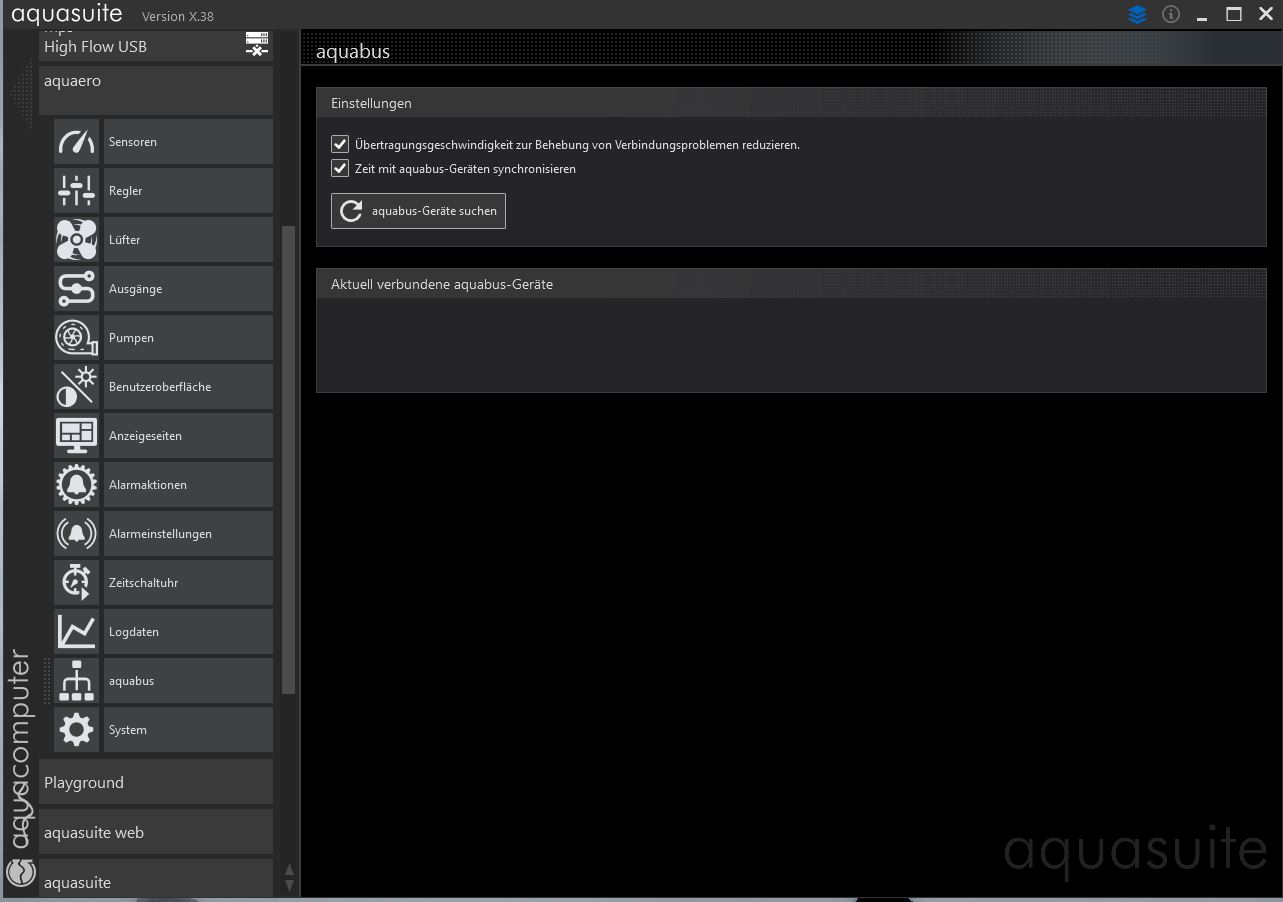Select the Anzeigeseiten monitor icon
Viewport: 1283px width, 902px height.
pyautogui.click(x=76, y=436)
